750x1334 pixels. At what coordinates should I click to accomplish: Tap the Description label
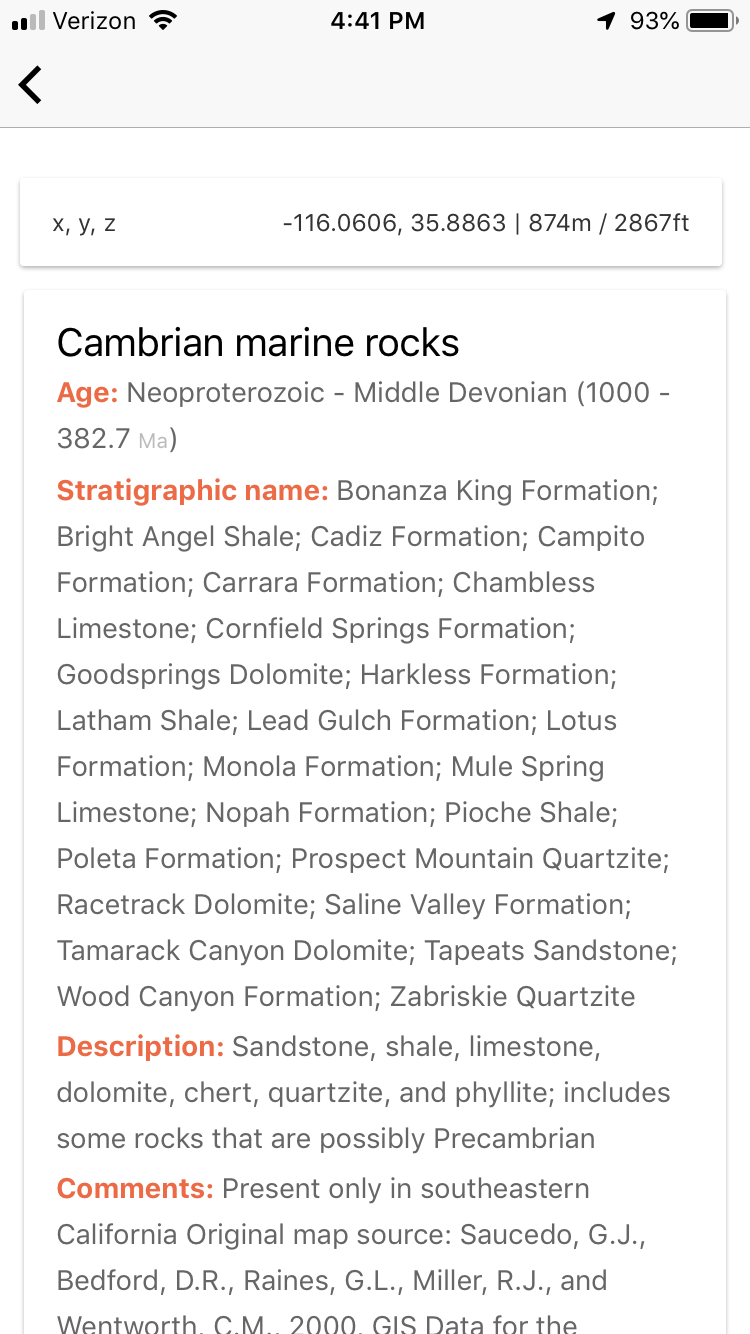point(141,1047)
